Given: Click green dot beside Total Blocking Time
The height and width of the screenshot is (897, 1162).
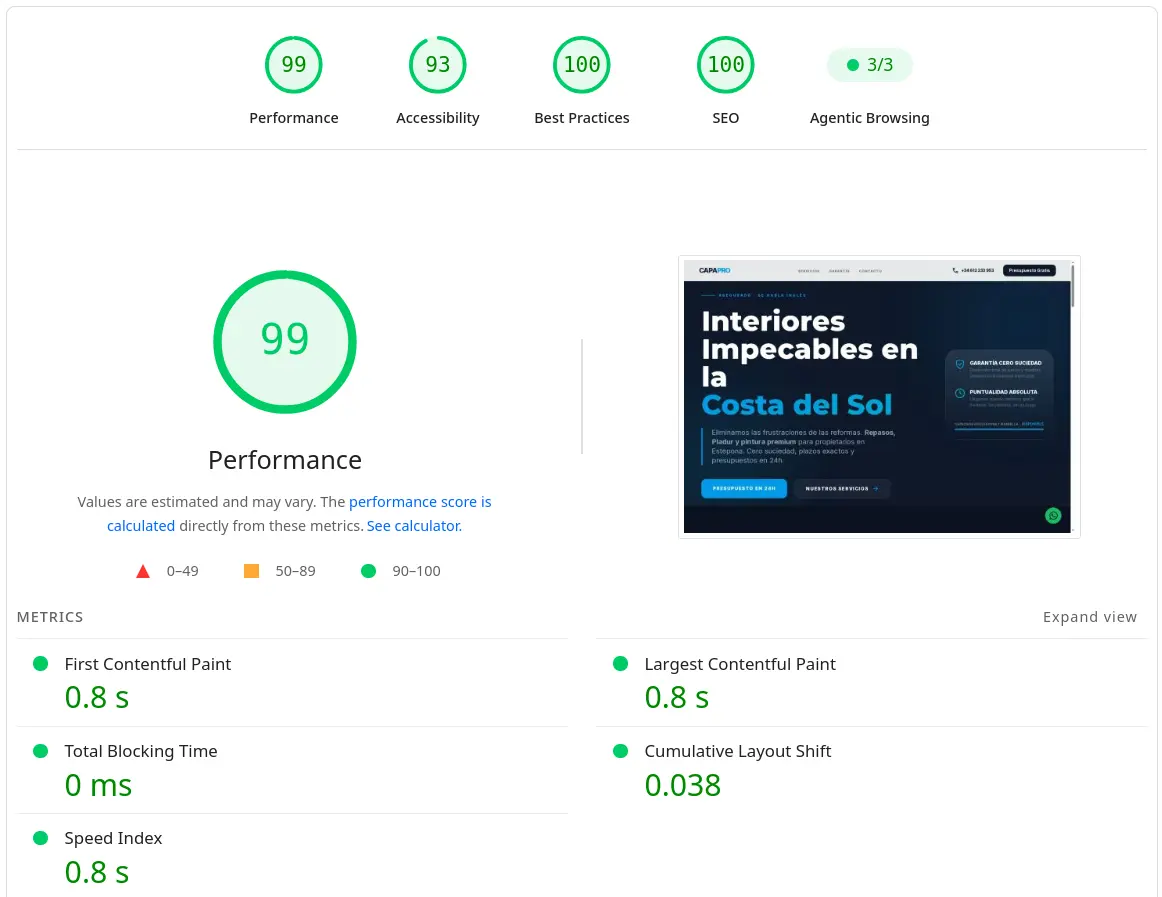Looking at the screenshot, I should [41, 751].
